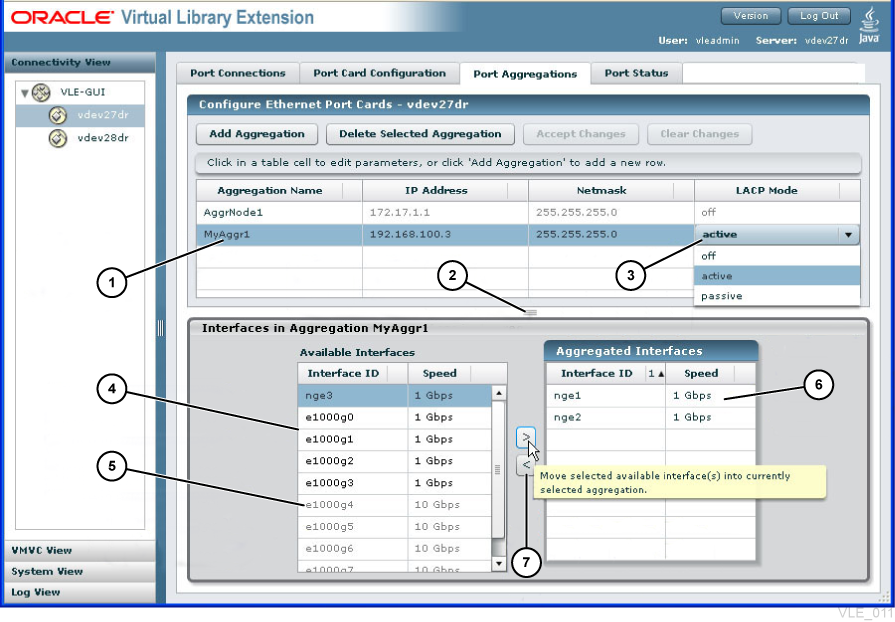Select the Port Aggregations tab
The image size is (895, 622).
(525, 74)
